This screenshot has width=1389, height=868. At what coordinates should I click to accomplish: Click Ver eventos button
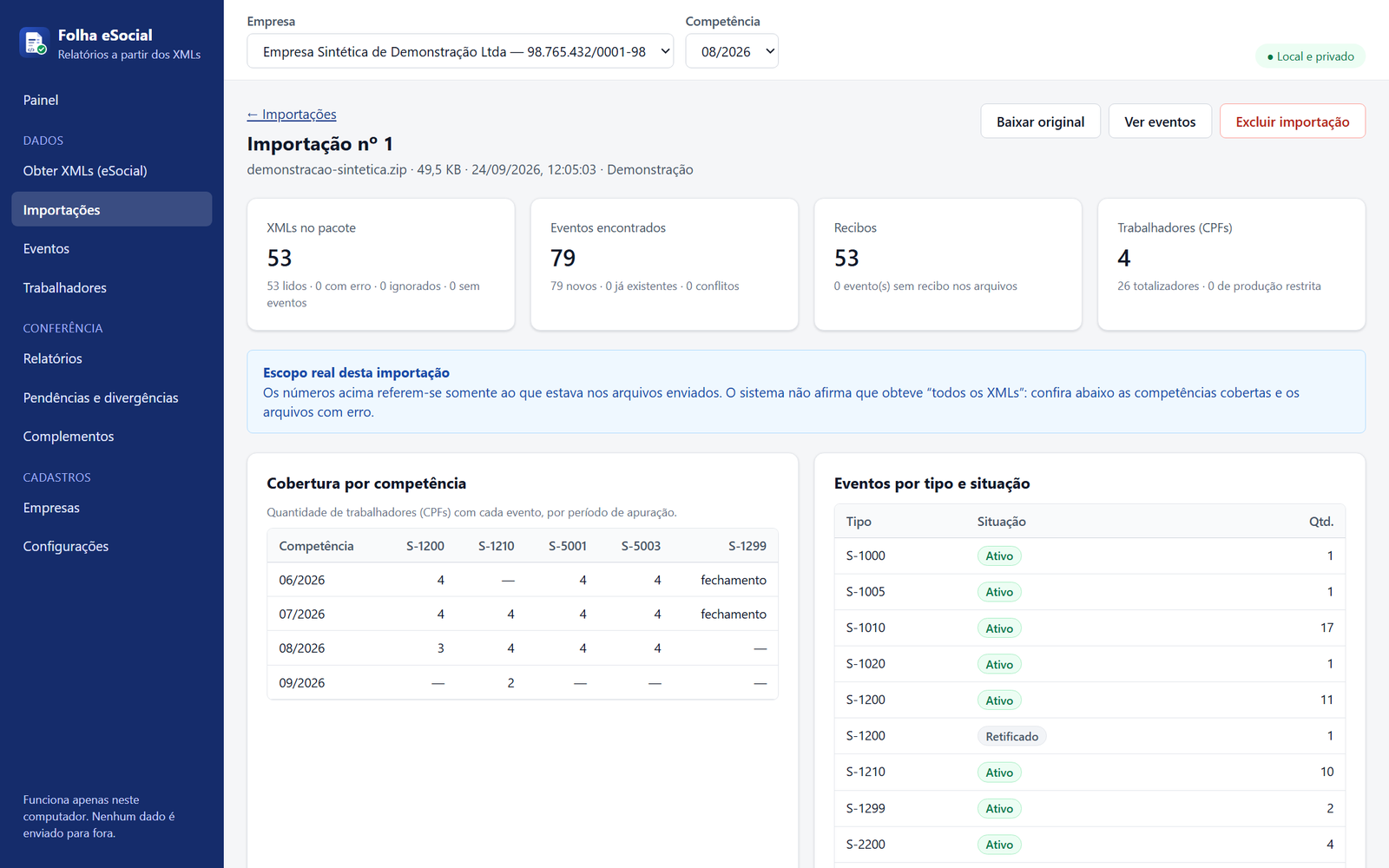[1160, 122]
